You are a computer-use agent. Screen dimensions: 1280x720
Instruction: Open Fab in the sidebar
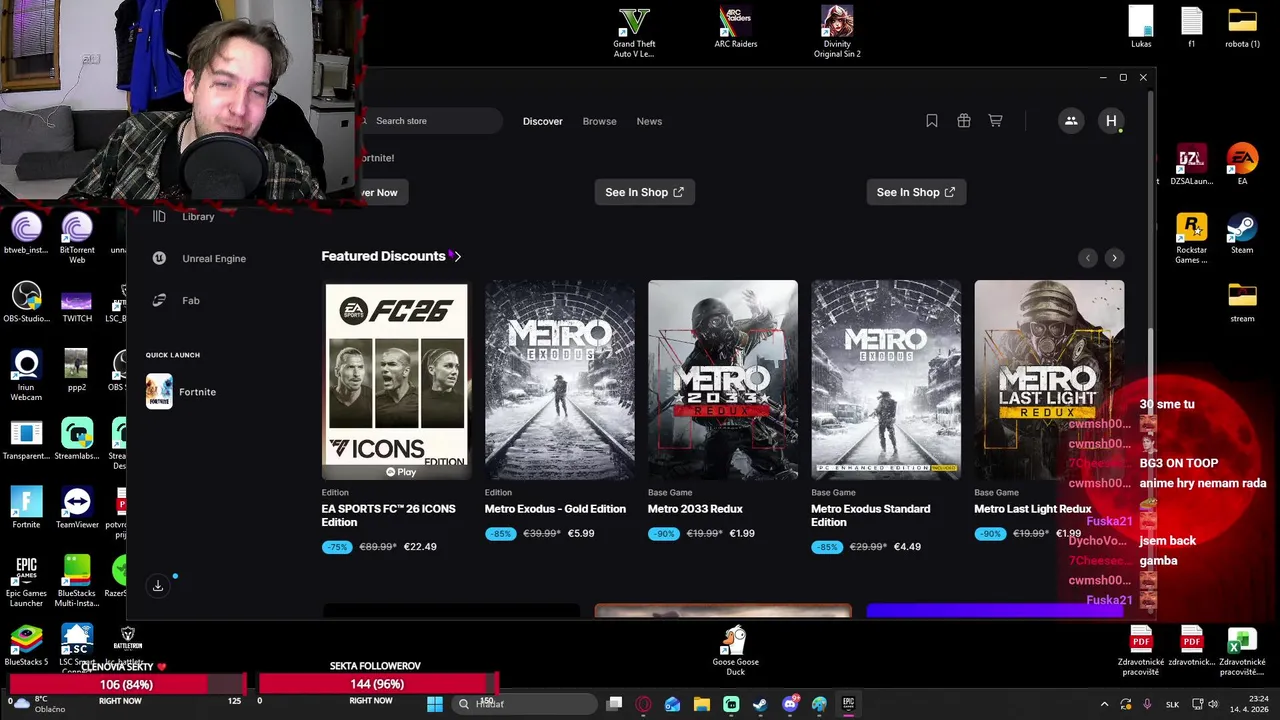click(x=191, y=300)
